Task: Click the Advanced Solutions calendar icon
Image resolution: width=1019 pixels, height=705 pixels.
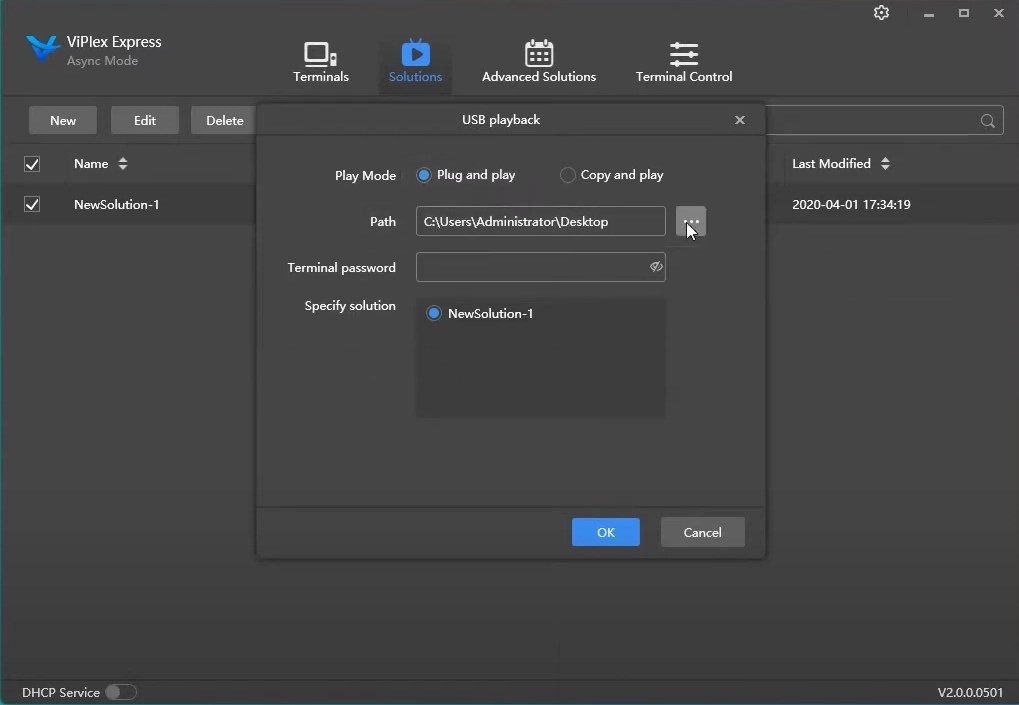Action: pyautogui.click(x=540, y=54)
